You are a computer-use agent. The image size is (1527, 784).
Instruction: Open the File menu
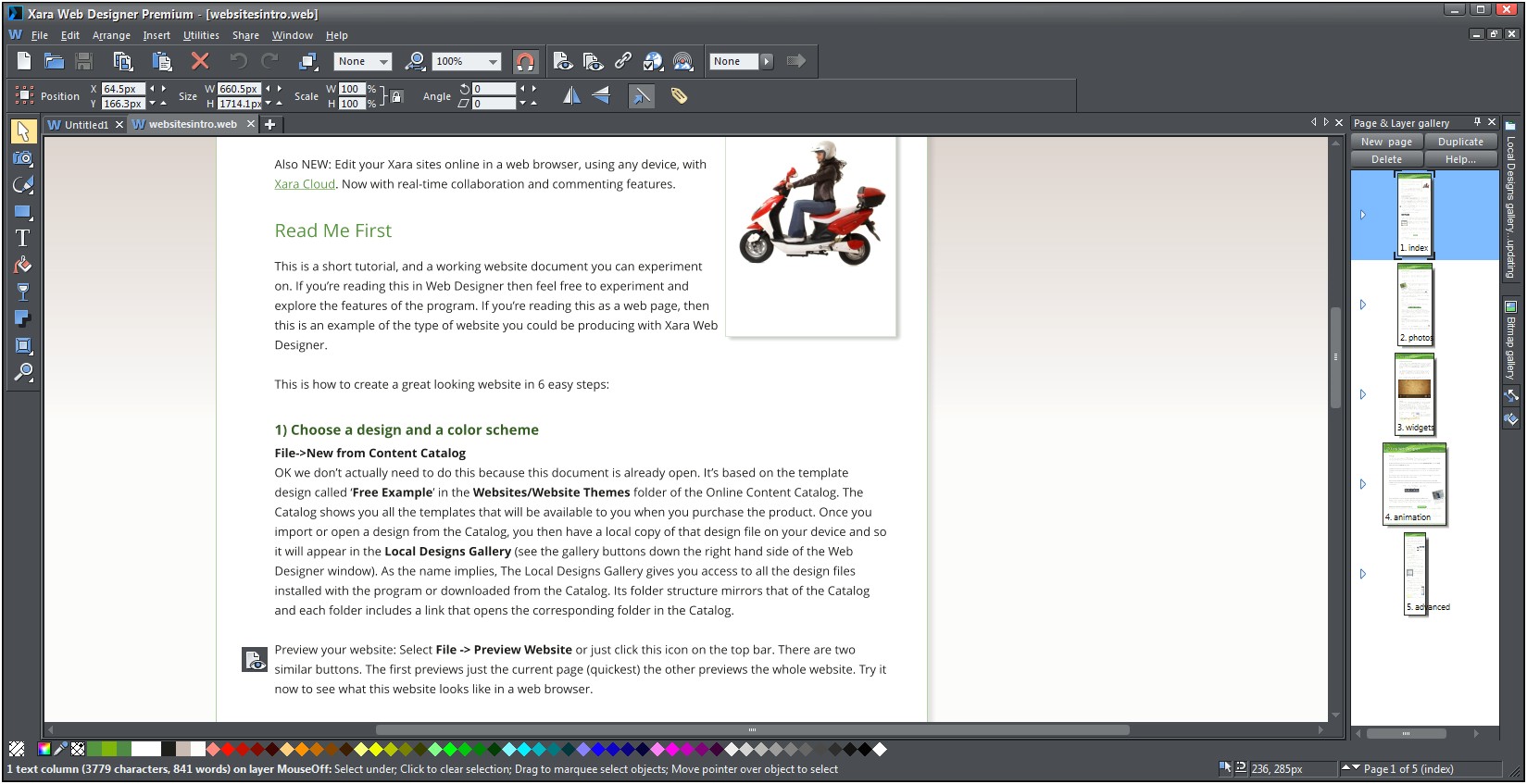pyautogui.click(x=39, y=35)
